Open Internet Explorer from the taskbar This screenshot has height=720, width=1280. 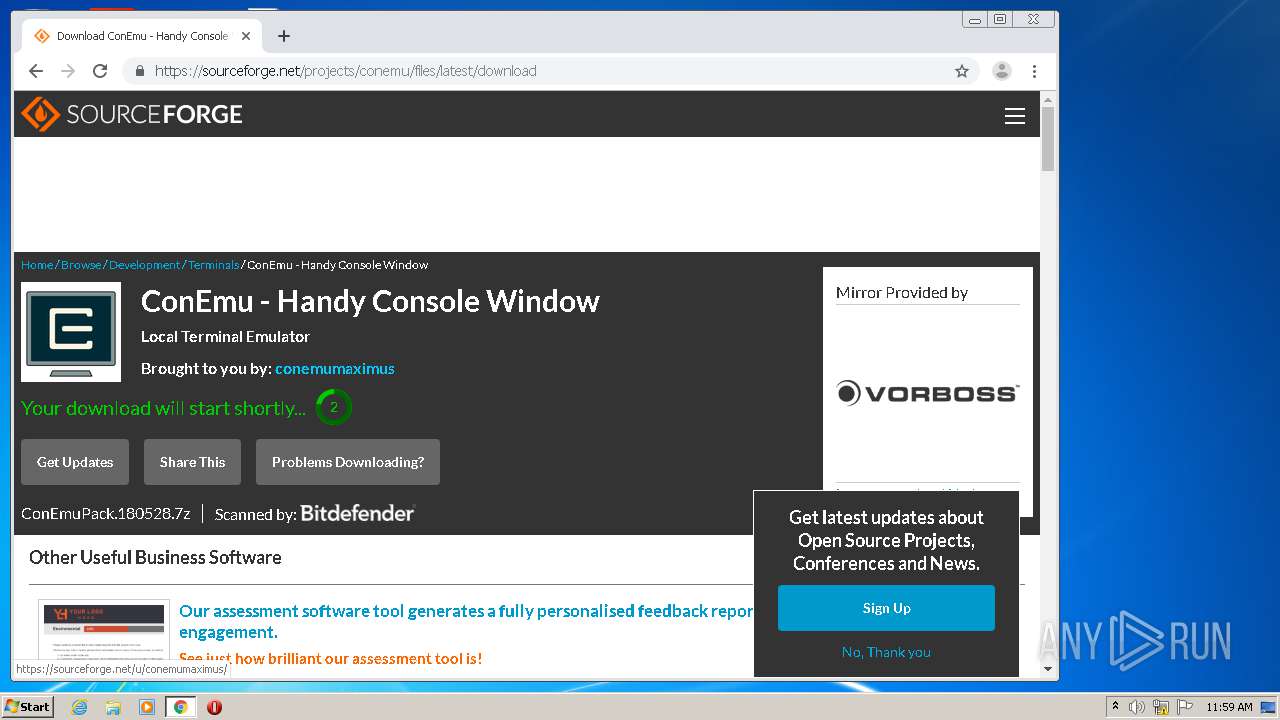[79, 707]
